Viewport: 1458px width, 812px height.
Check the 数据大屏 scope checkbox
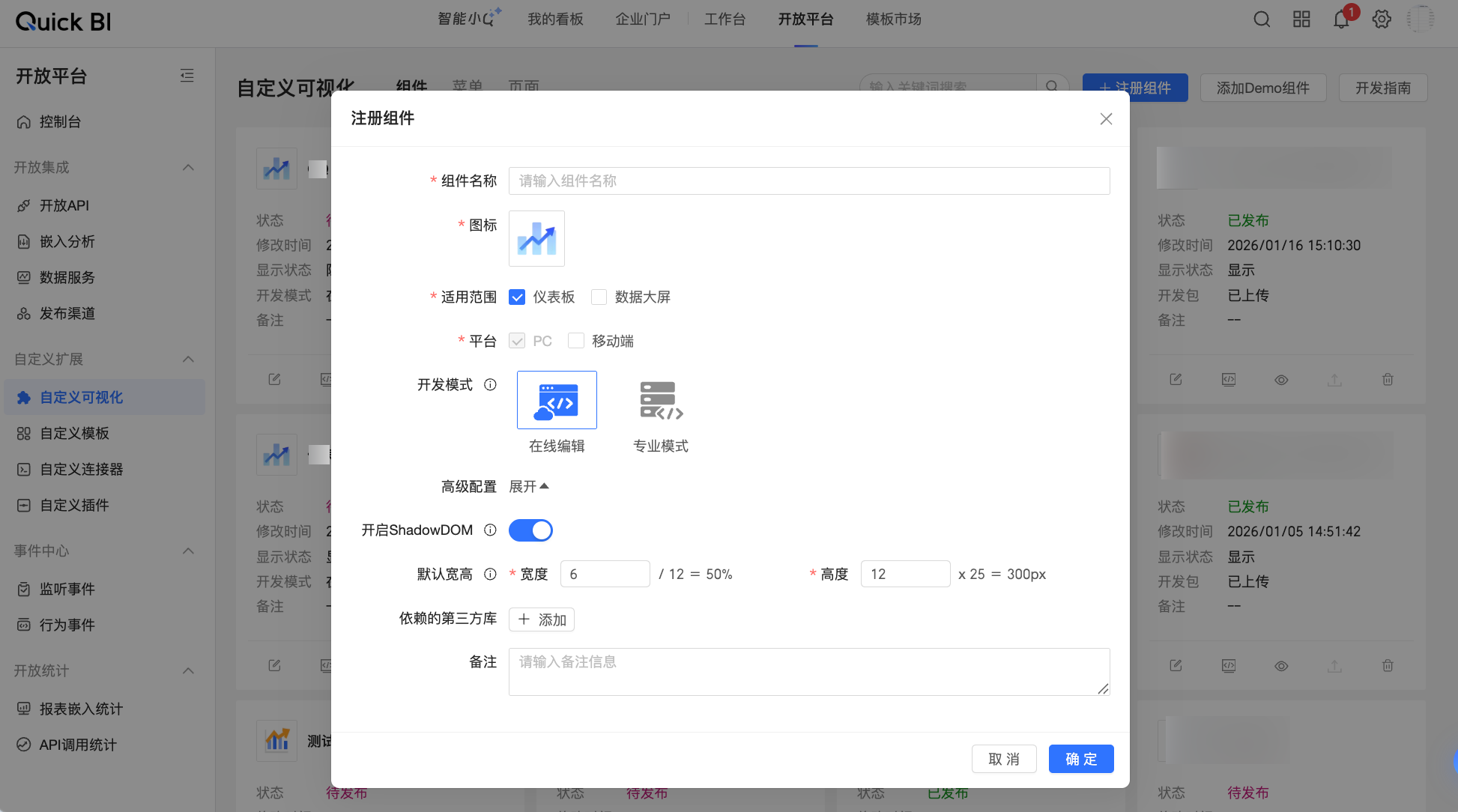pos(599,297)
